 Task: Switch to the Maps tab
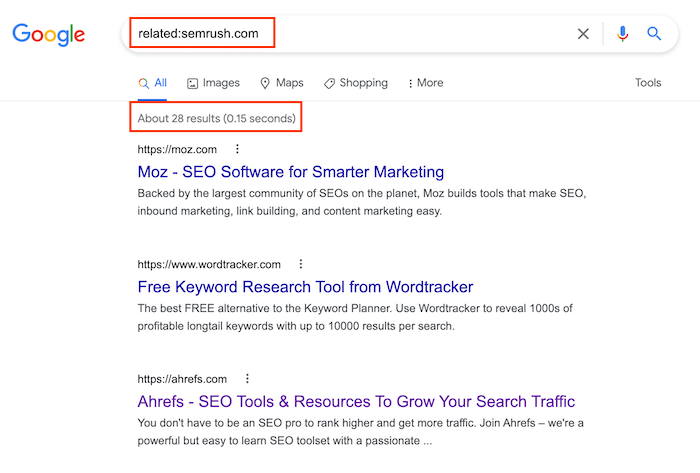point(282,83)
